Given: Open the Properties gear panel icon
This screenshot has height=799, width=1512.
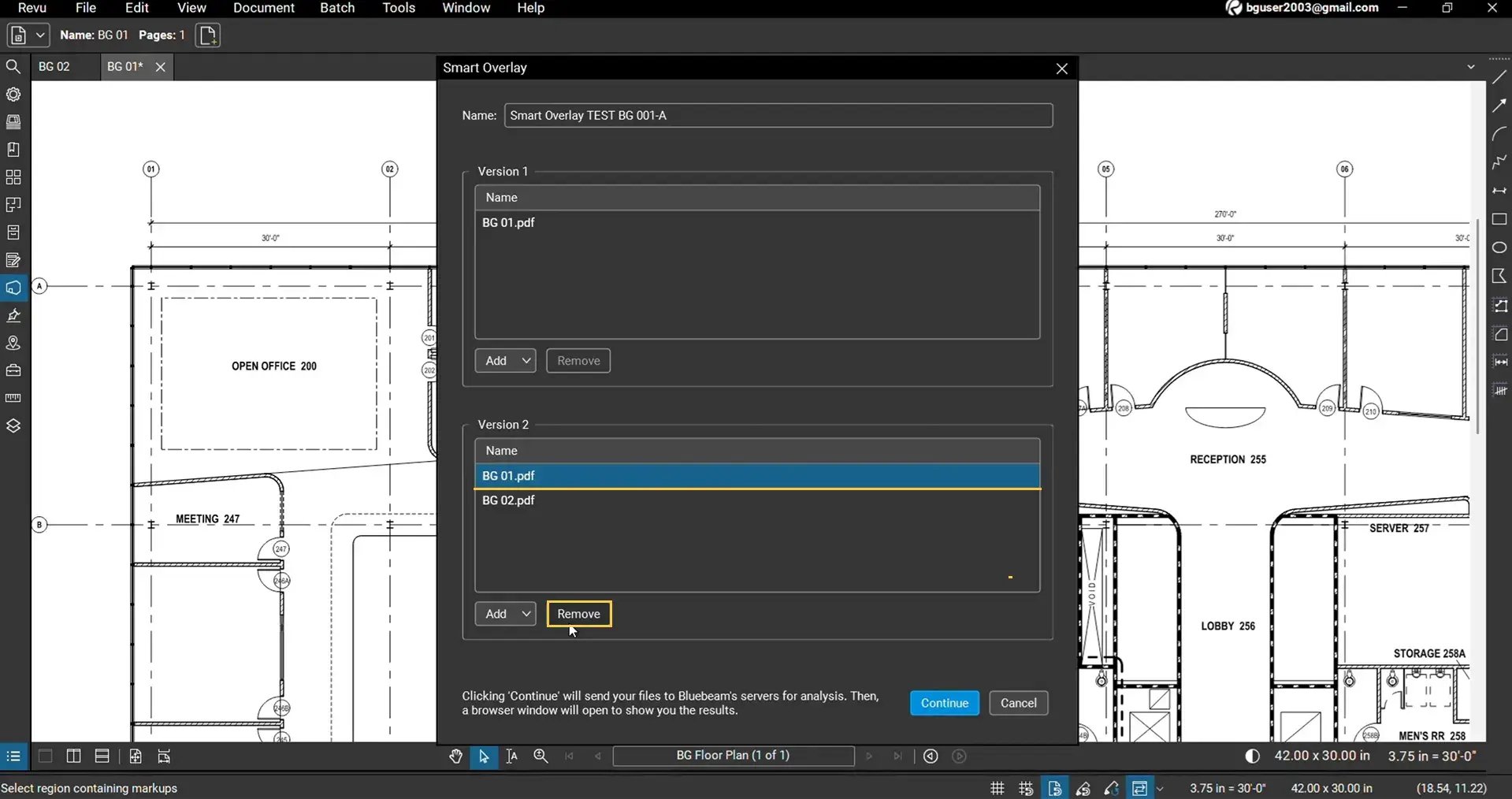Looking at the screenshot, I should (13, 95).
